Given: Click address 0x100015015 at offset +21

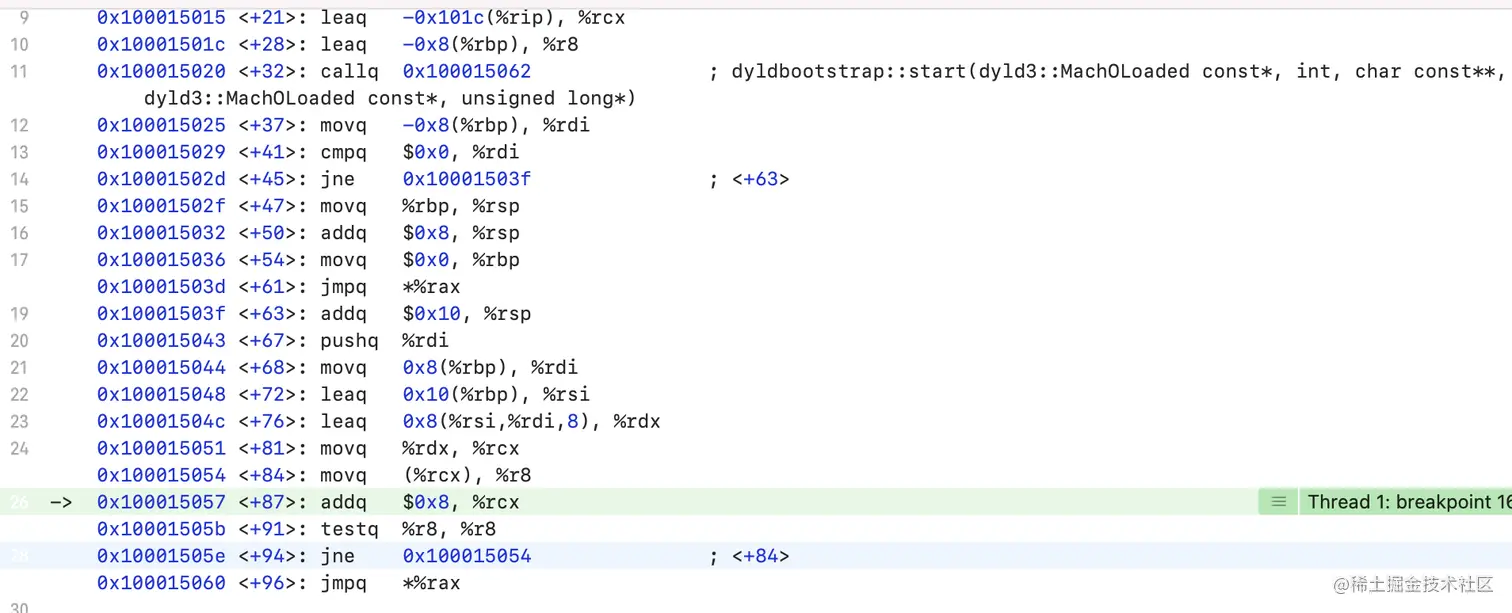Looking at the screenshot, I should (x=161, y=18).
